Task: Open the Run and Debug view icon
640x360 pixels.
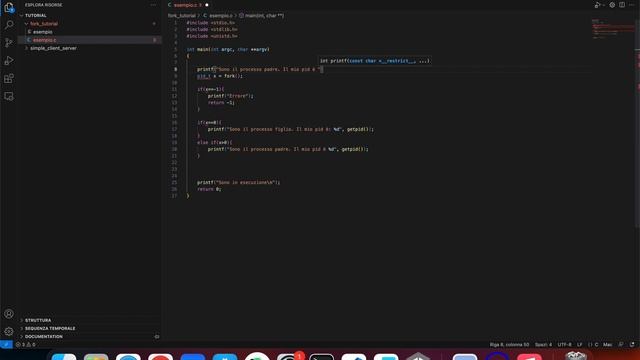Action: pyautogui.click(x=9, y=60)
